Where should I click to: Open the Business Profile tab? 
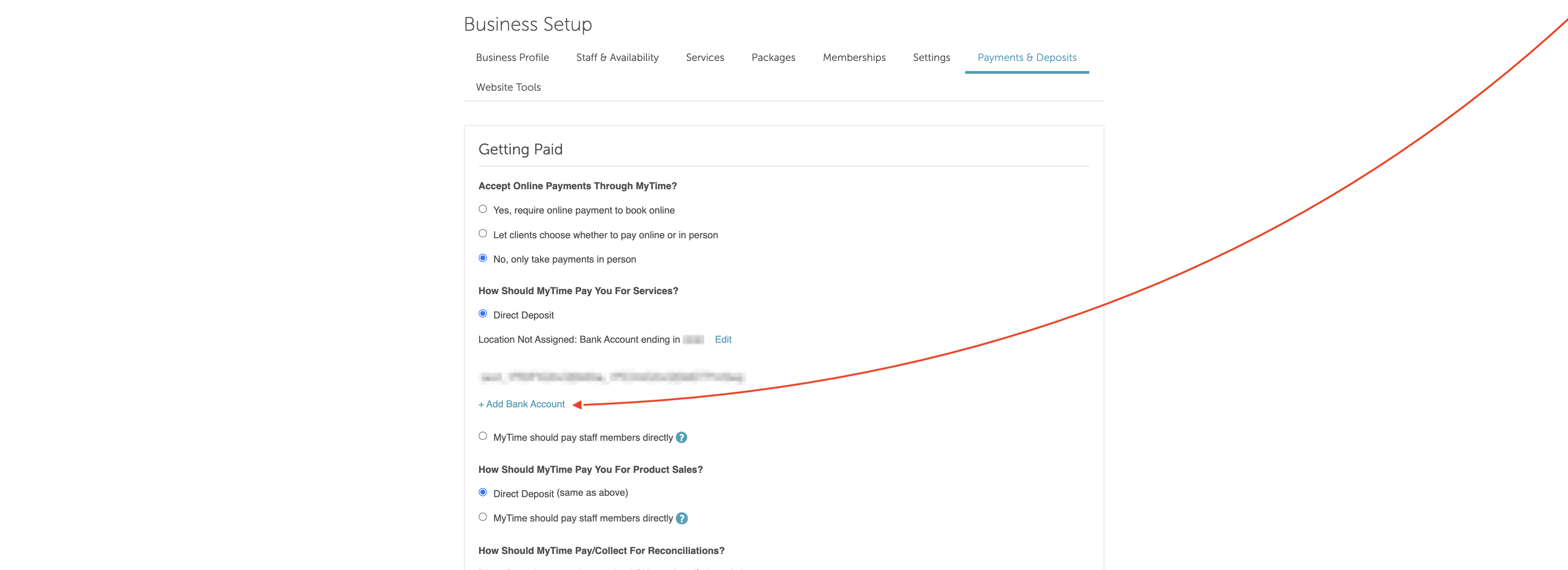[512, 57]
